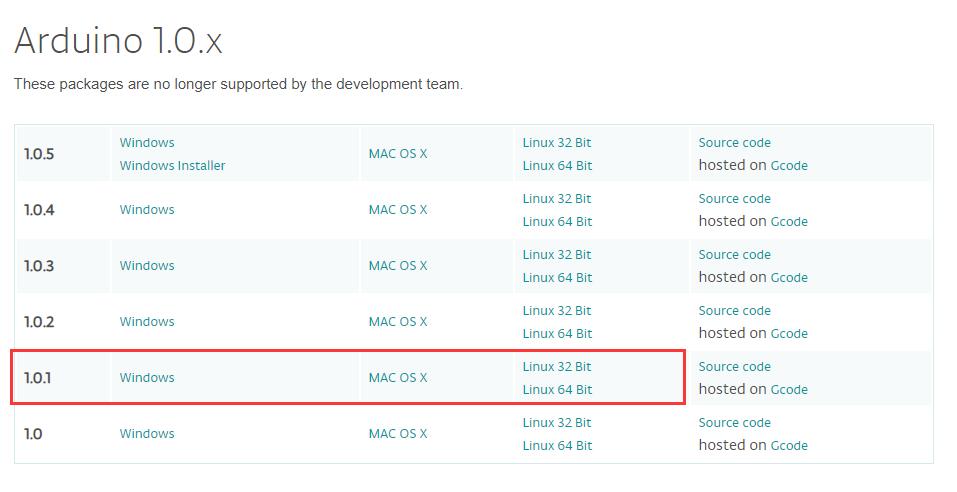Choose Linux 64 Bit for version 1.0.3
Image resolution: width=957 pixels, height=492 pixels.
coord(557,278)
